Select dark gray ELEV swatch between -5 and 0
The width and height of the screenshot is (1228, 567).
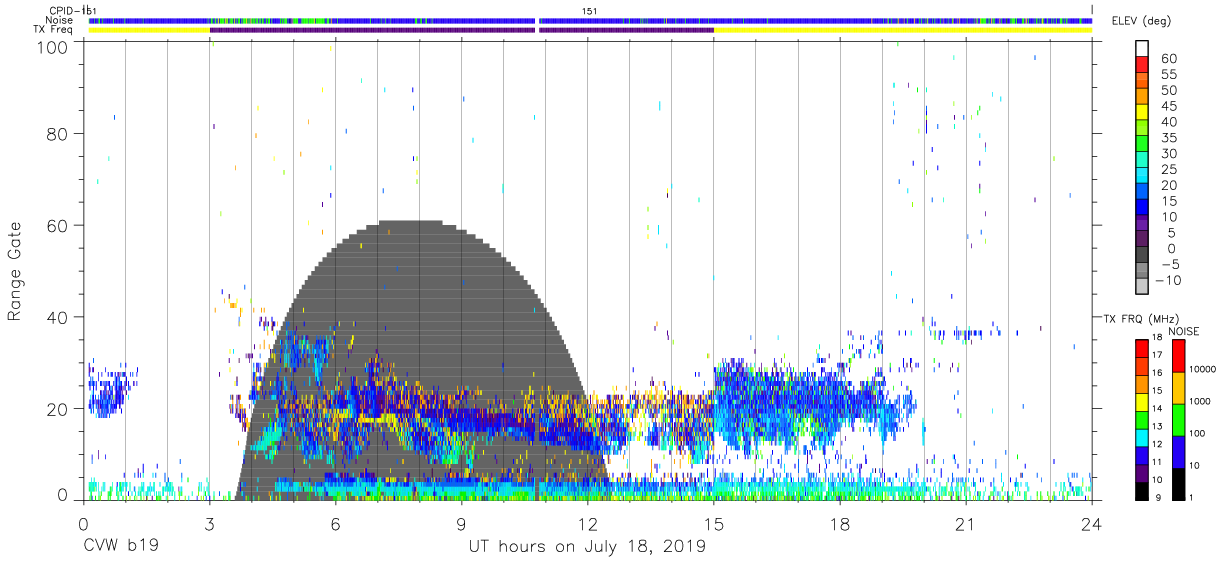(1142, 255)
